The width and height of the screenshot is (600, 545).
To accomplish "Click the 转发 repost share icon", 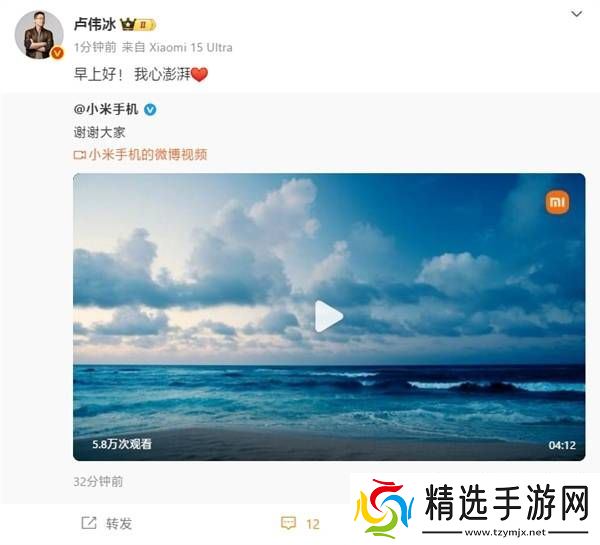I will [x=89, y=523].
